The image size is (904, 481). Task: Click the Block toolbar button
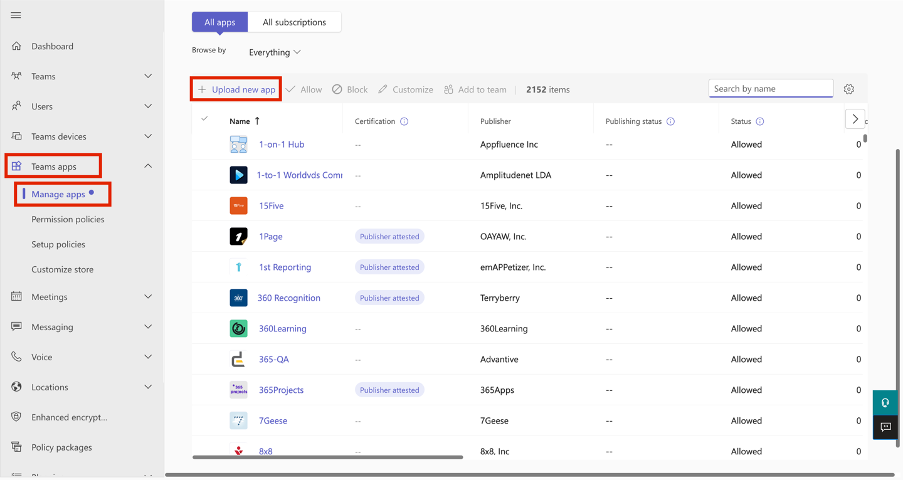pyautogui.click(x=350, y=89)
